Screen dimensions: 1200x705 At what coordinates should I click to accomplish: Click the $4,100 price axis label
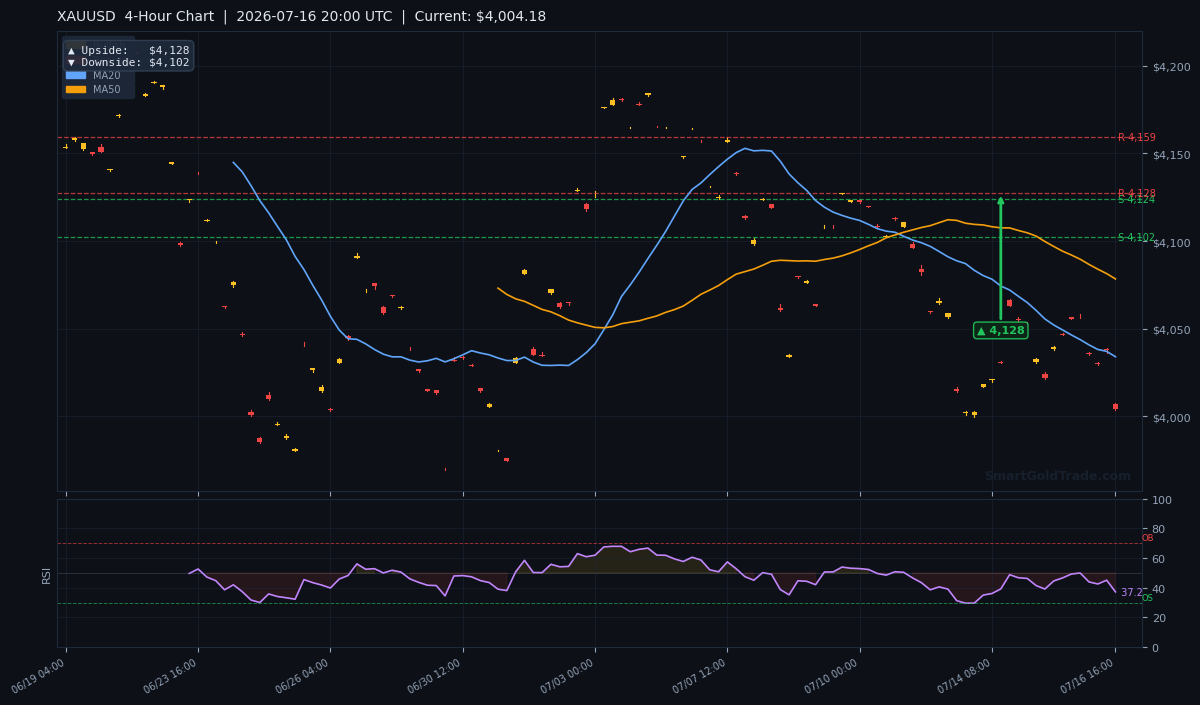tap(1171, 243)
